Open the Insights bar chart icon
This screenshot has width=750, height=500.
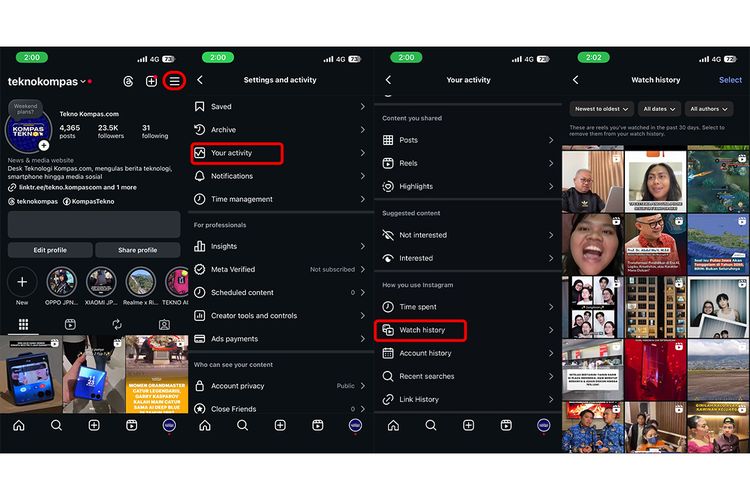coord(199,246)
